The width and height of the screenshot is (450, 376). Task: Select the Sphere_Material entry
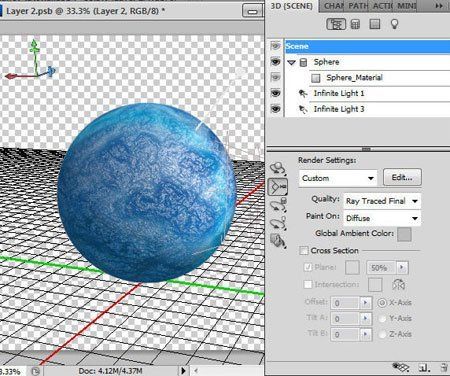354,78
